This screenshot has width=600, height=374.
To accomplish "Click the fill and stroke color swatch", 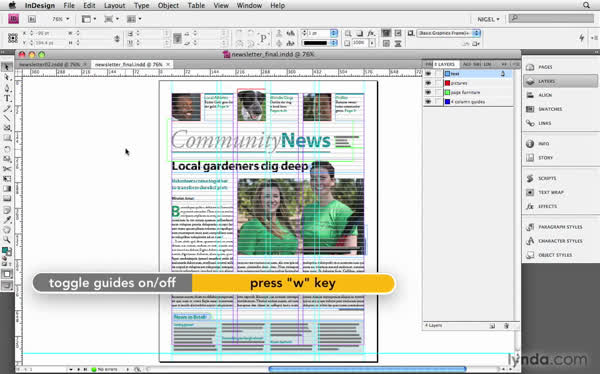I will [7, 251].
